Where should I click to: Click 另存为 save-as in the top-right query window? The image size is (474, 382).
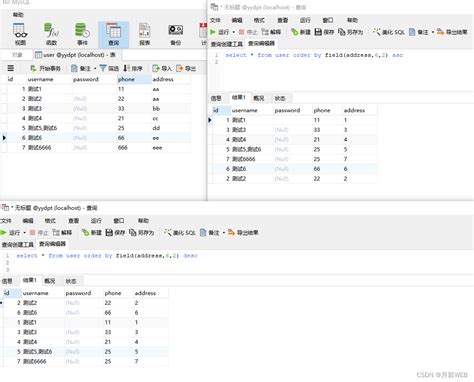click(350, 32)
